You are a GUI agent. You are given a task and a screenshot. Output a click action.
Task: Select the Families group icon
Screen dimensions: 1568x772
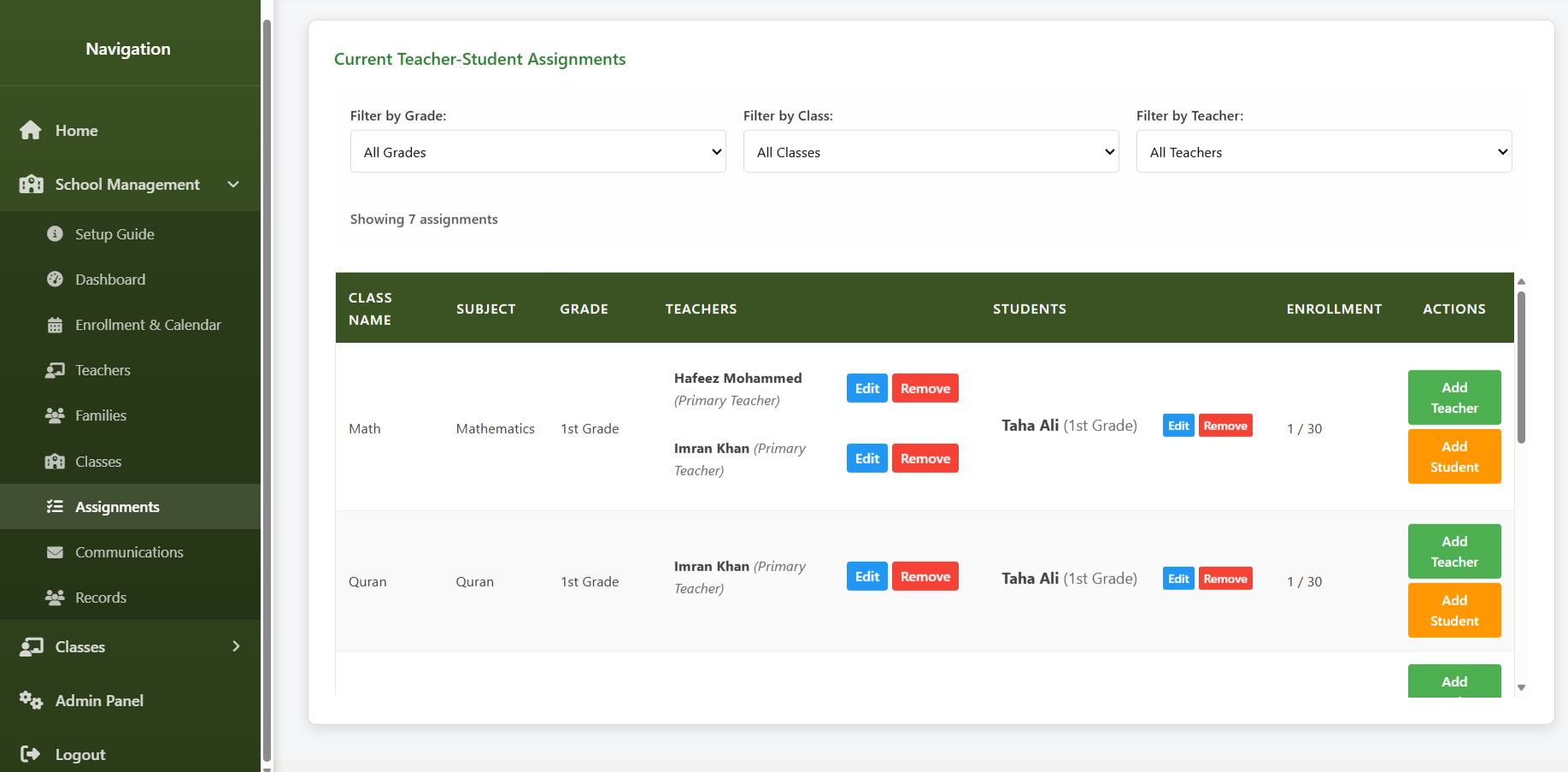[55, 415]
